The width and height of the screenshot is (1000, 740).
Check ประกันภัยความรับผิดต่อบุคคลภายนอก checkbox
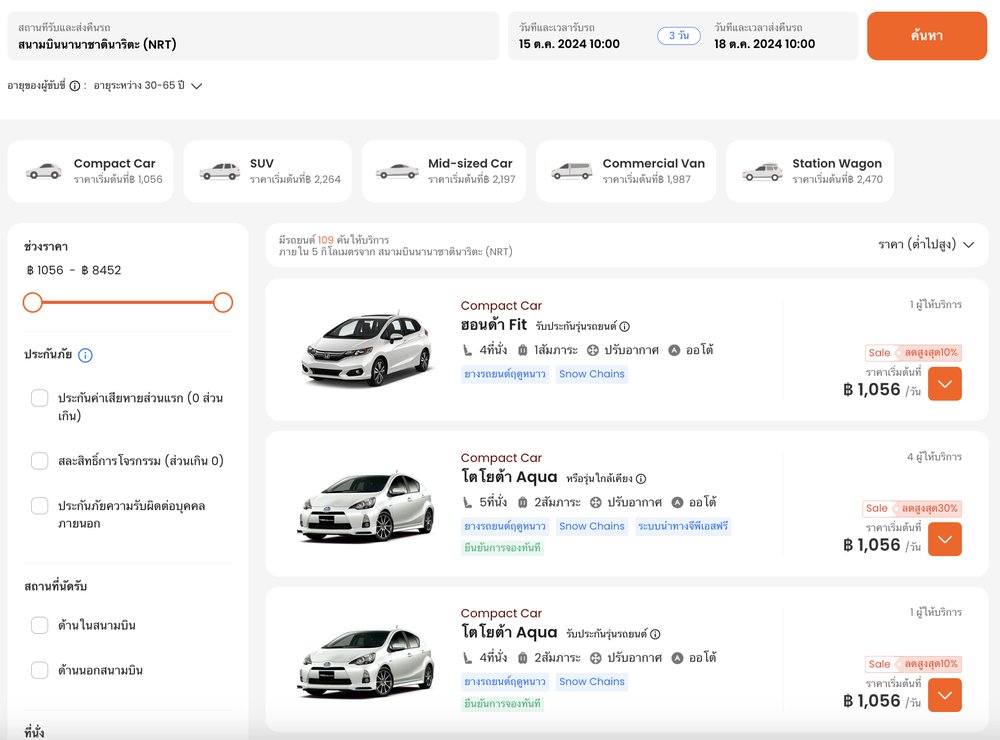[40, 506]
